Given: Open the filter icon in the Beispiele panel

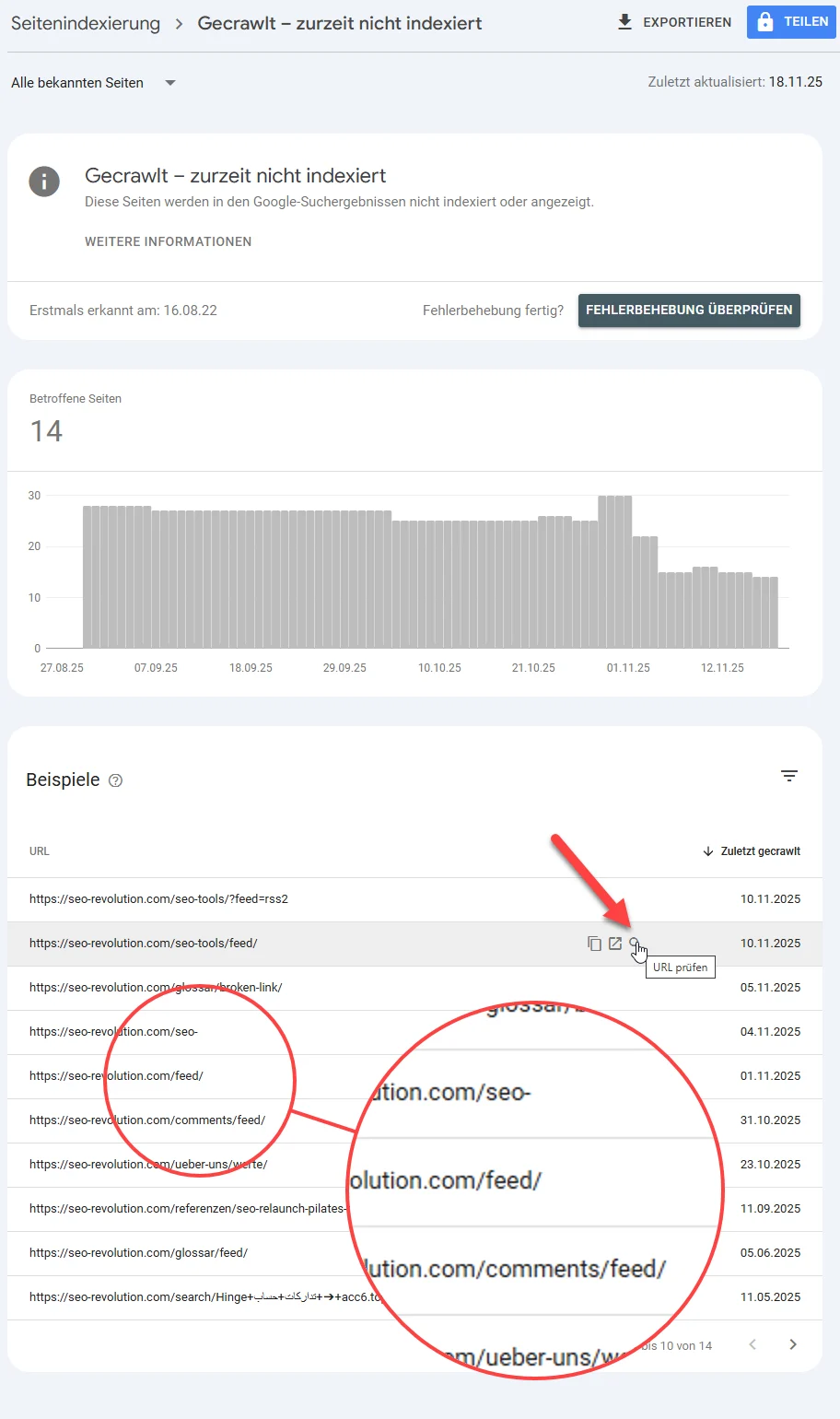Looking at the screenshot, I should click(x=789, y=776).
